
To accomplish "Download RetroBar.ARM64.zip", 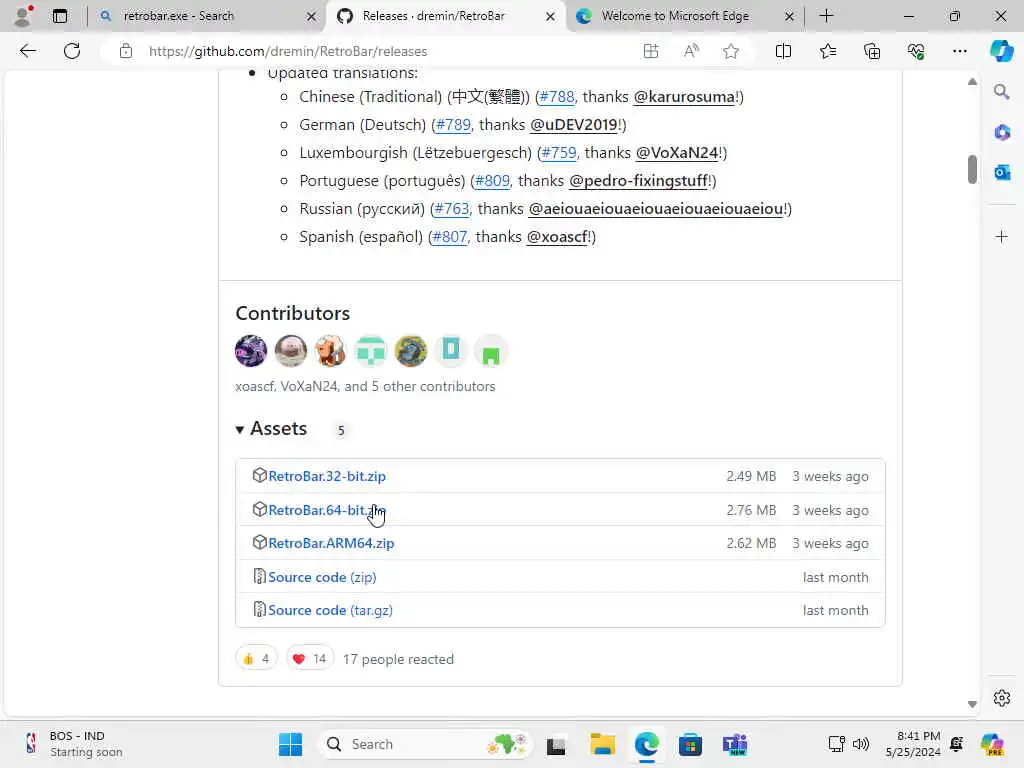I will 331,543.
